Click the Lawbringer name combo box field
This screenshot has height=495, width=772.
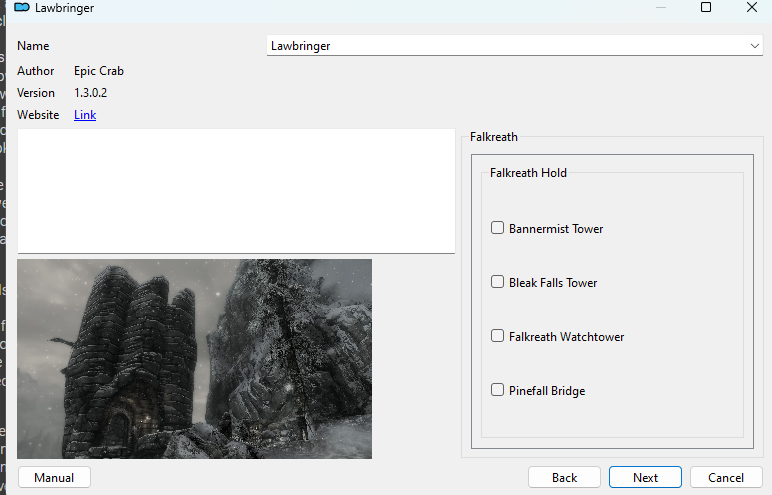(x=515, y=46)
